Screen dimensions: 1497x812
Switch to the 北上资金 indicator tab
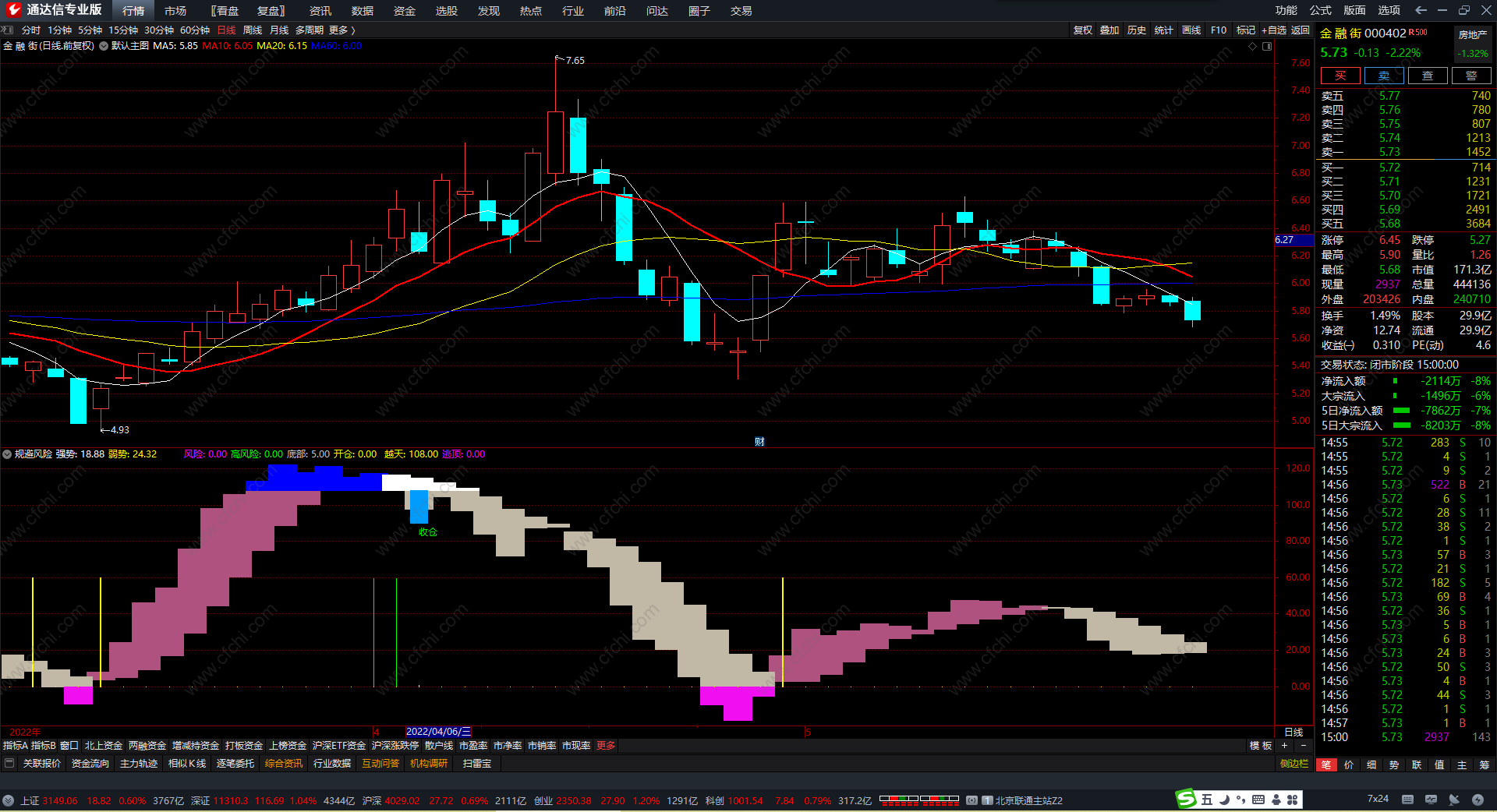pyautogui.click(x=104, y=746)
